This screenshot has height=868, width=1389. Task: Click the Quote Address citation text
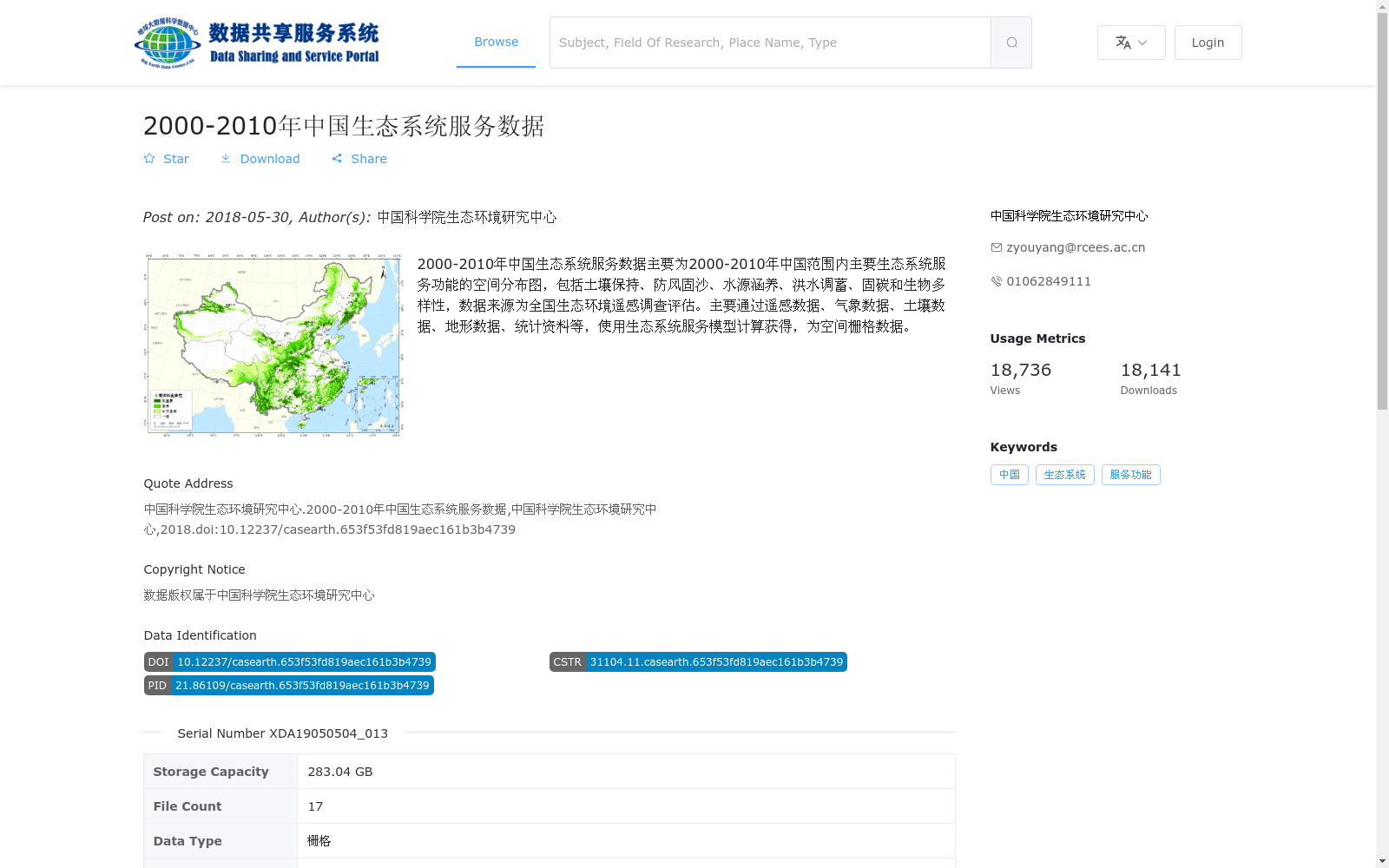point(400,519)
